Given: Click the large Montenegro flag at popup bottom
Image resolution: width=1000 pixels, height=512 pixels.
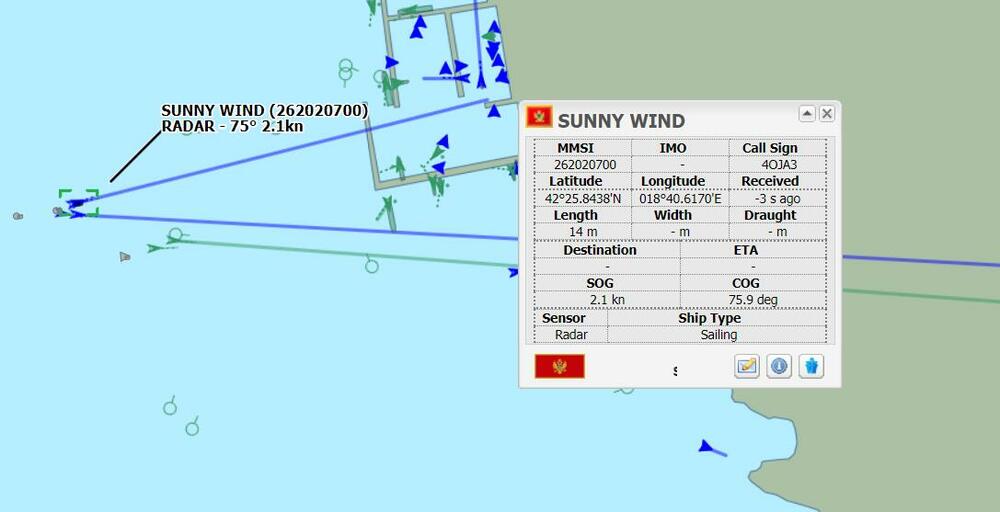Looking at the screenshot, I should (x=560, y=366).
